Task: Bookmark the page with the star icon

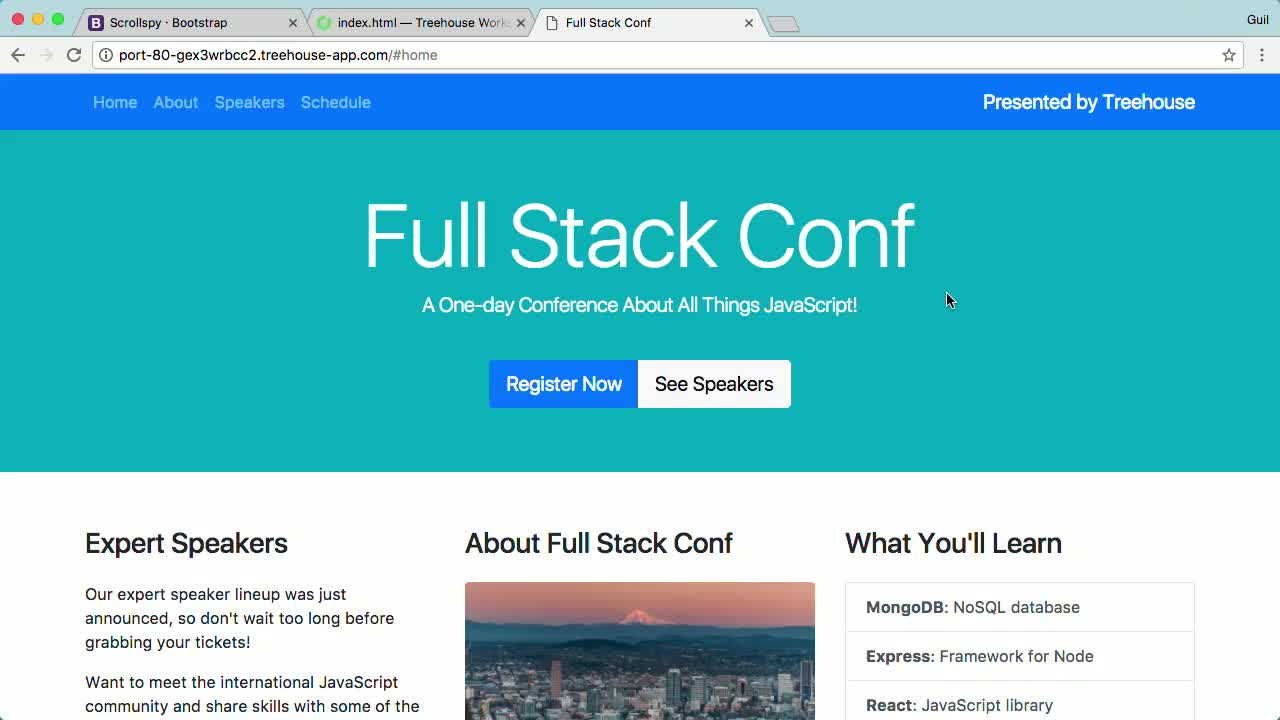Action: pyautogui.click(x=1228, y=55)
